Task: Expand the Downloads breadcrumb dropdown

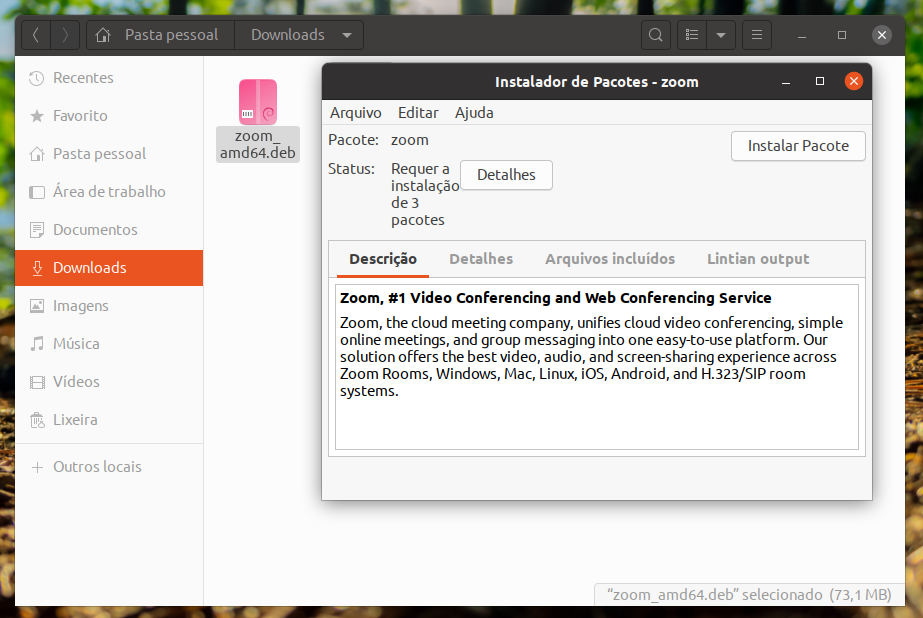Action: (347, 35)
